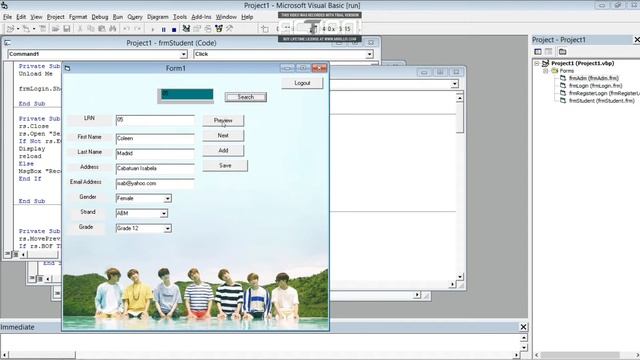Screen dimensions: 640x360
Task: Click the Next button on Form1
Action: click(x=223, y=136)
